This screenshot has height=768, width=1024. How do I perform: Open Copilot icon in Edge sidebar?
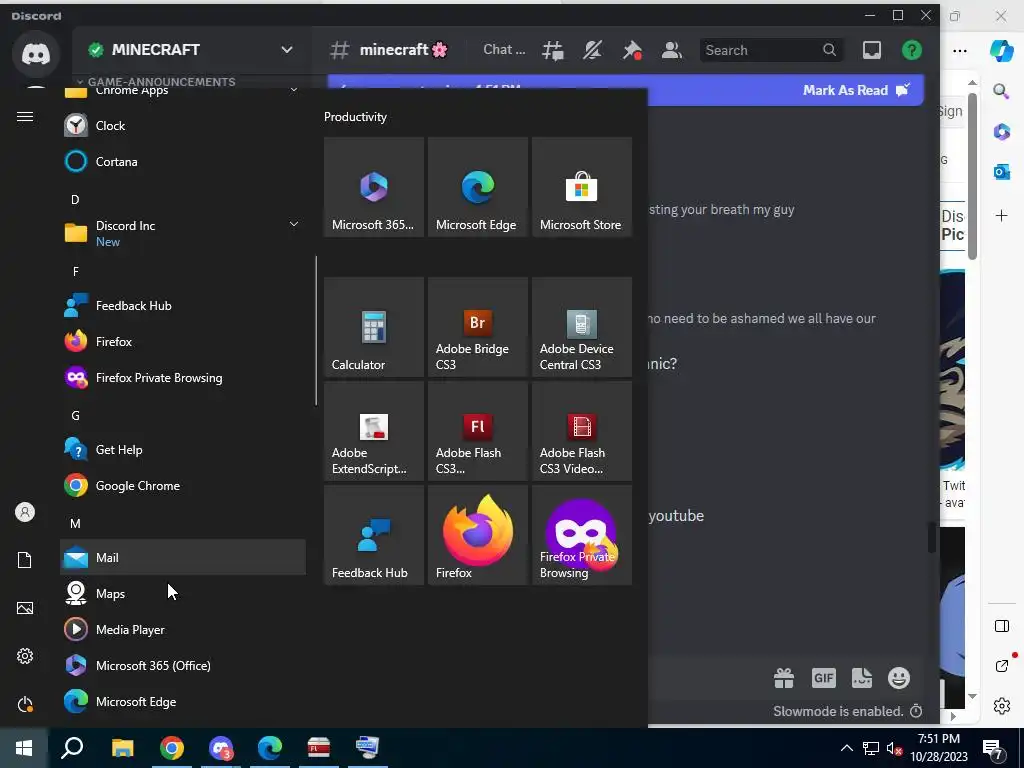[1001, 50]
